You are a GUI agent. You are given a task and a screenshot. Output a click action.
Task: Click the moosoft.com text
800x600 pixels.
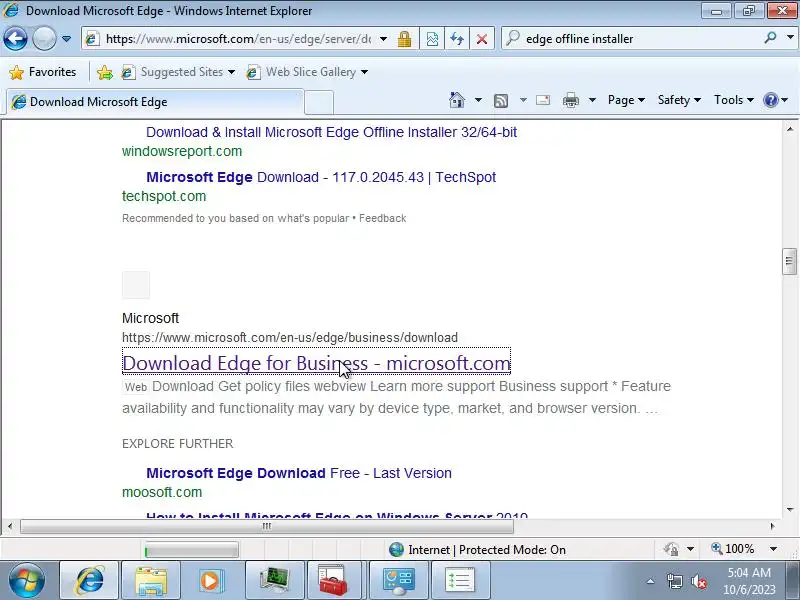tap(162, 492)
